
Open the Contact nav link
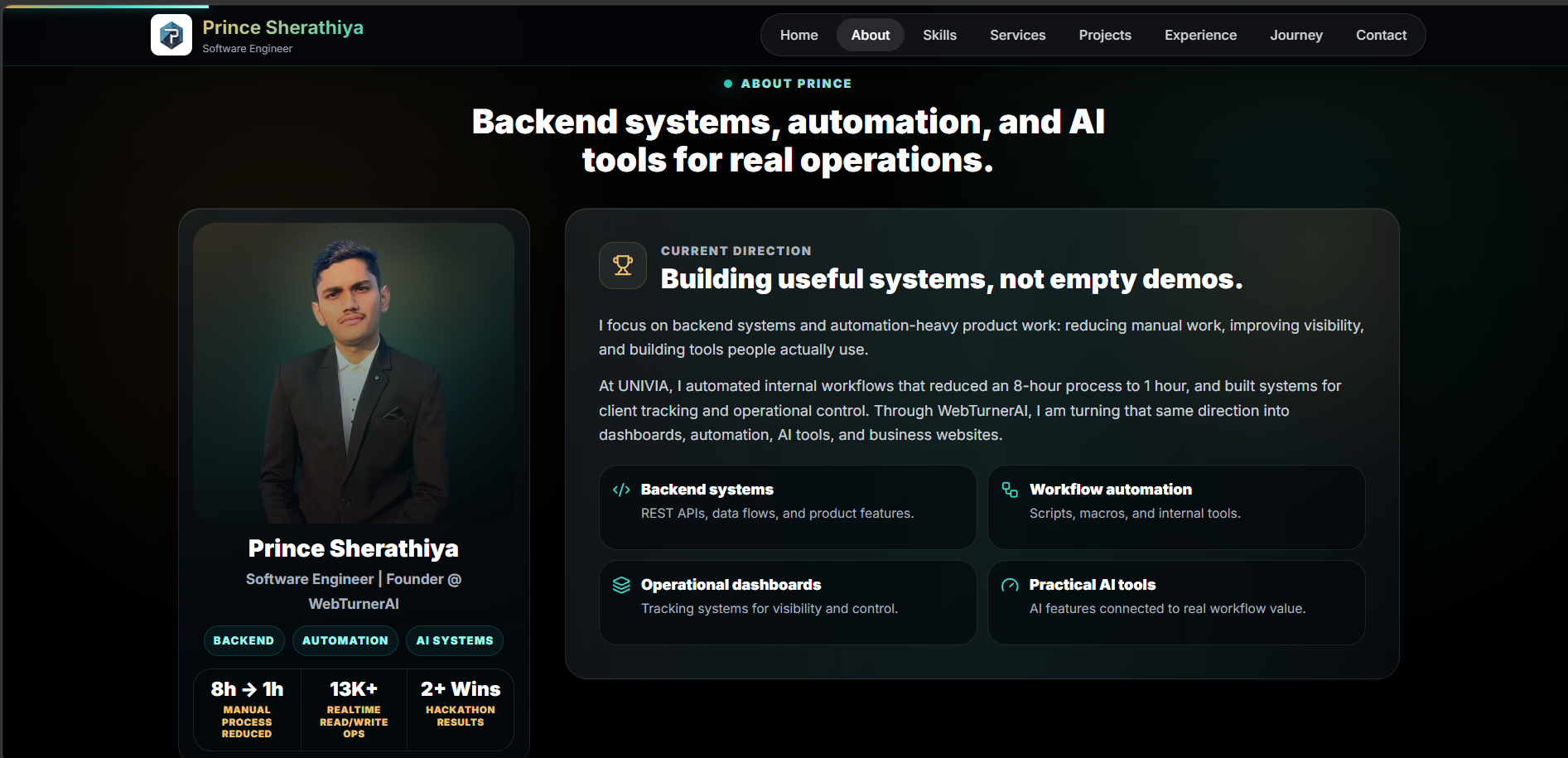coord(1382,35)
